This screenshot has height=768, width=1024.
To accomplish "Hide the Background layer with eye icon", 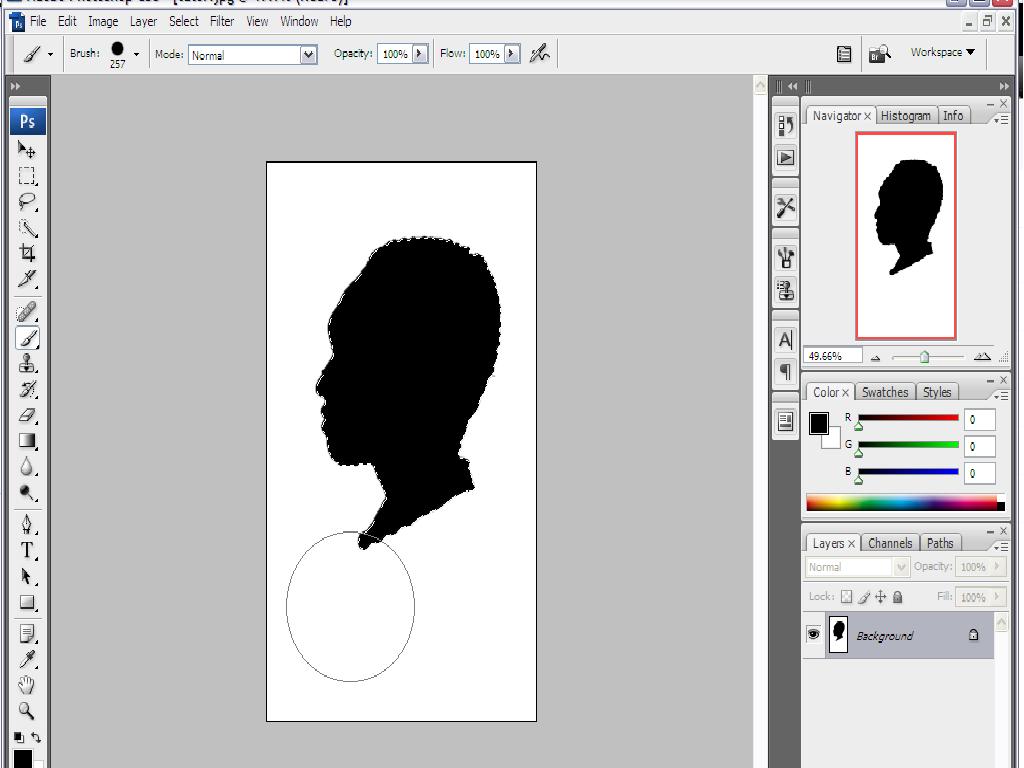I will tap(813, 634).
